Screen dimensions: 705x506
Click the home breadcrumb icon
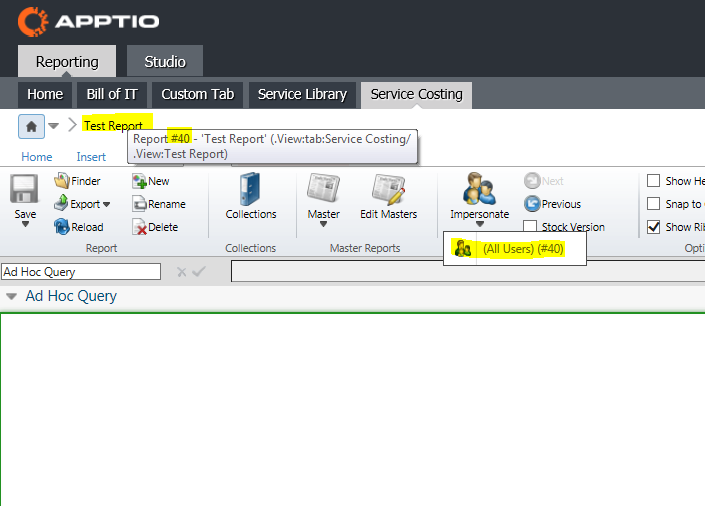(31, 126)
